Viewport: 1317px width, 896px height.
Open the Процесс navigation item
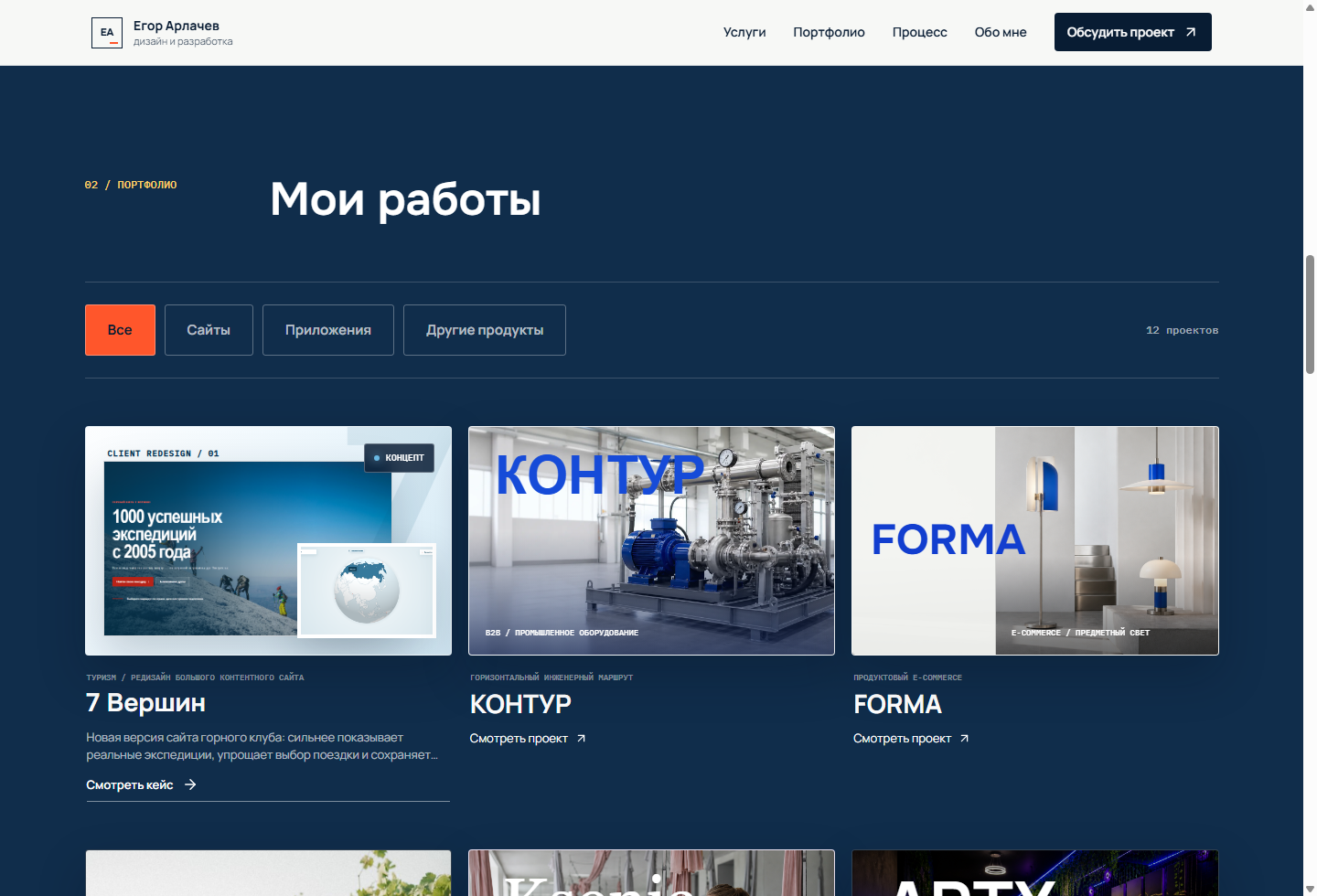(x=919, y=32)
